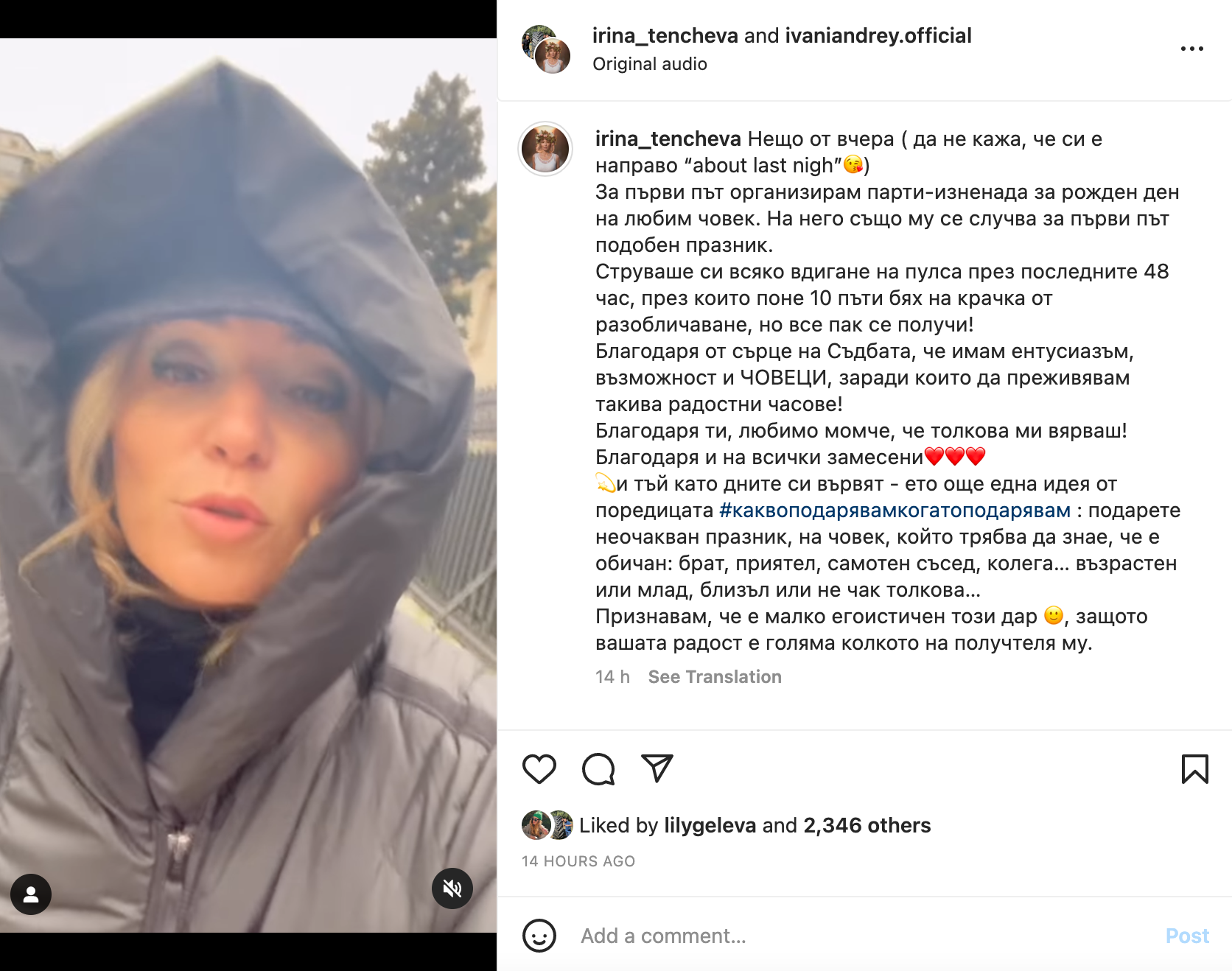Open irina_tencheva profile from the header

pyautogui.click(x=665, y=35)
